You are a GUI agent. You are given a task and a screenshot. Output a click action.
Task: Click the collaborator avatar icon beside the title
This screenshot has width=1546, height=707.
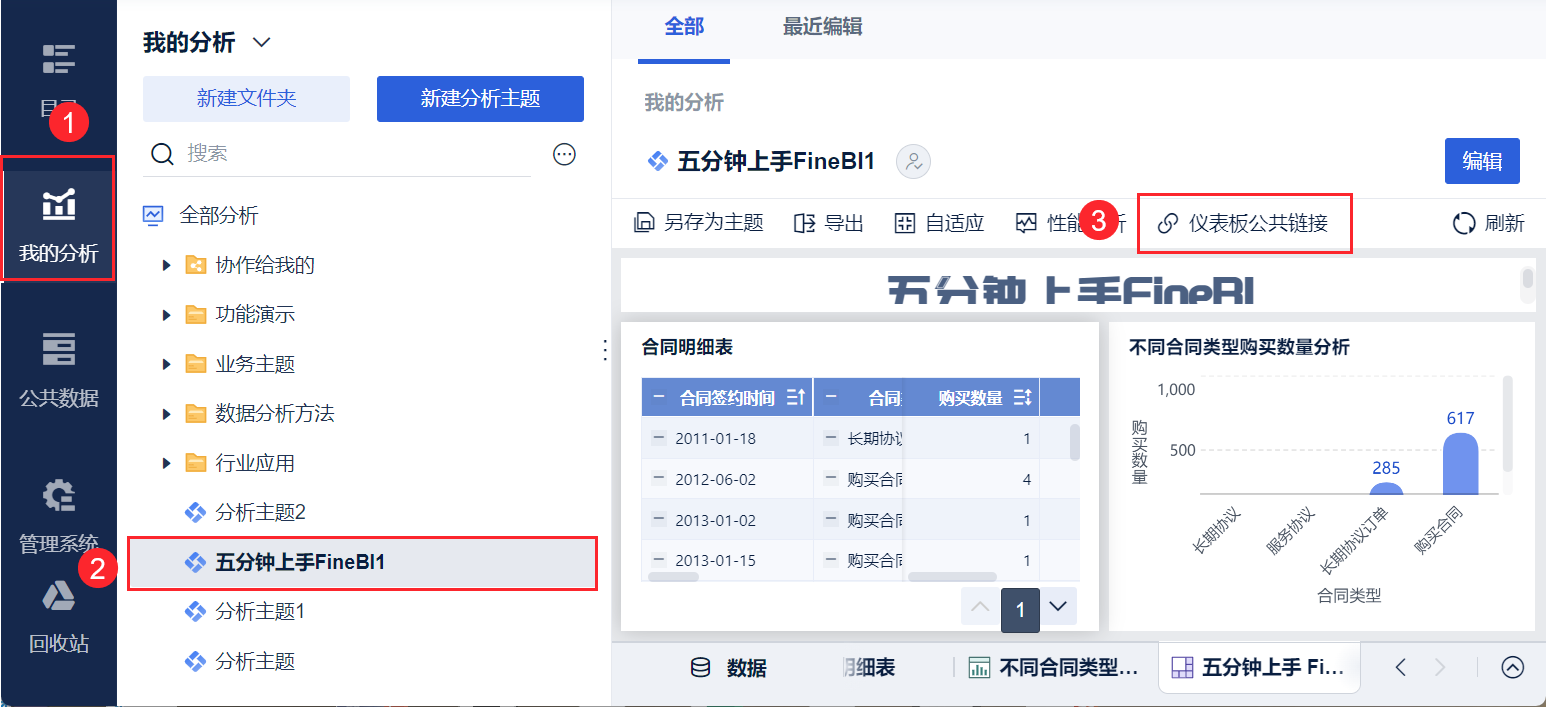tap(913, 162)
